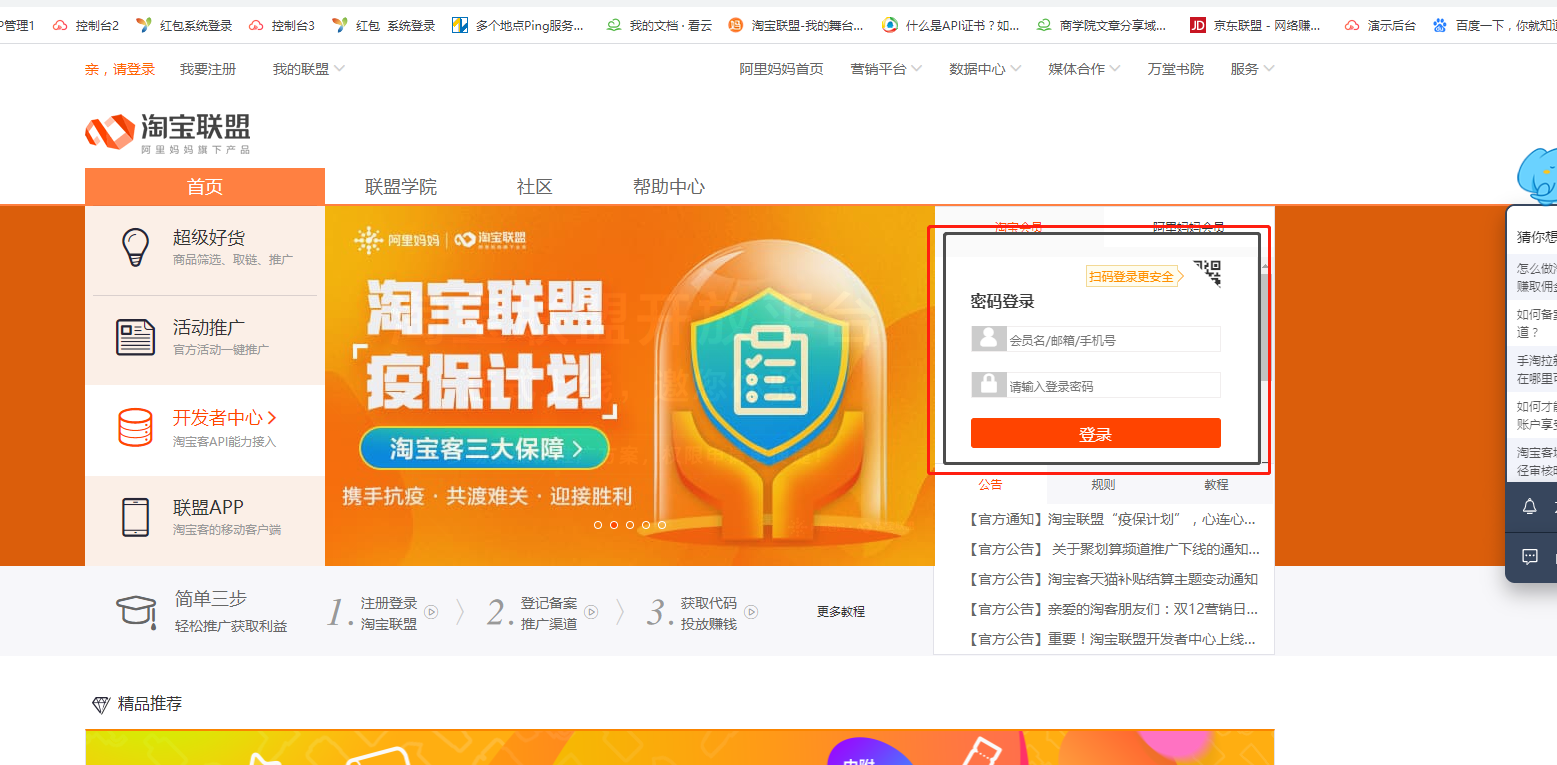Click login panel vertical scrollbar
The height and width of the screenshot is (765, 1557).
1265,330
